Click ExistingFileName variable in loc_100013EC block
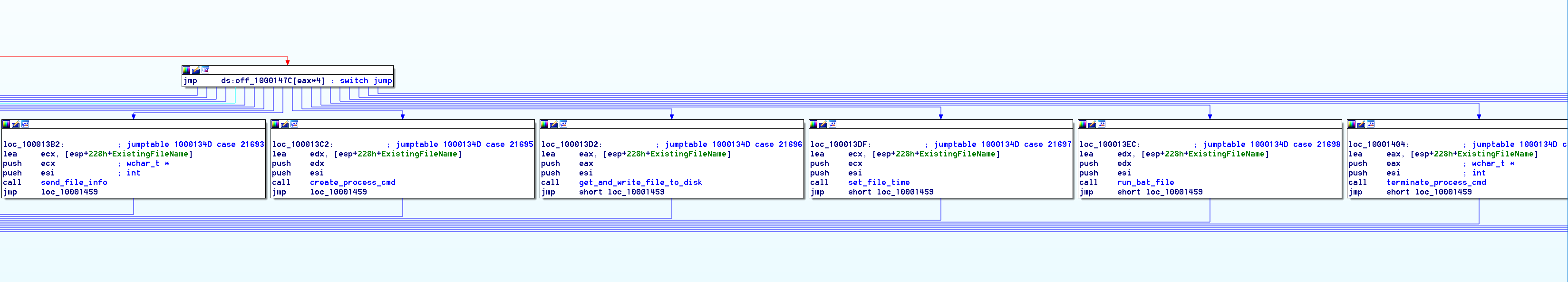Image resolution: width=1568 pixels, height=282 pixels. tap(1227, 154)
